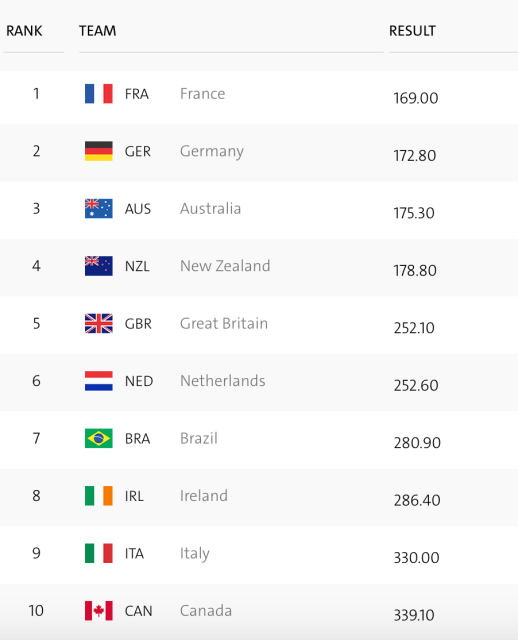
Task: Open the France team name link
Action: [202, 94]
